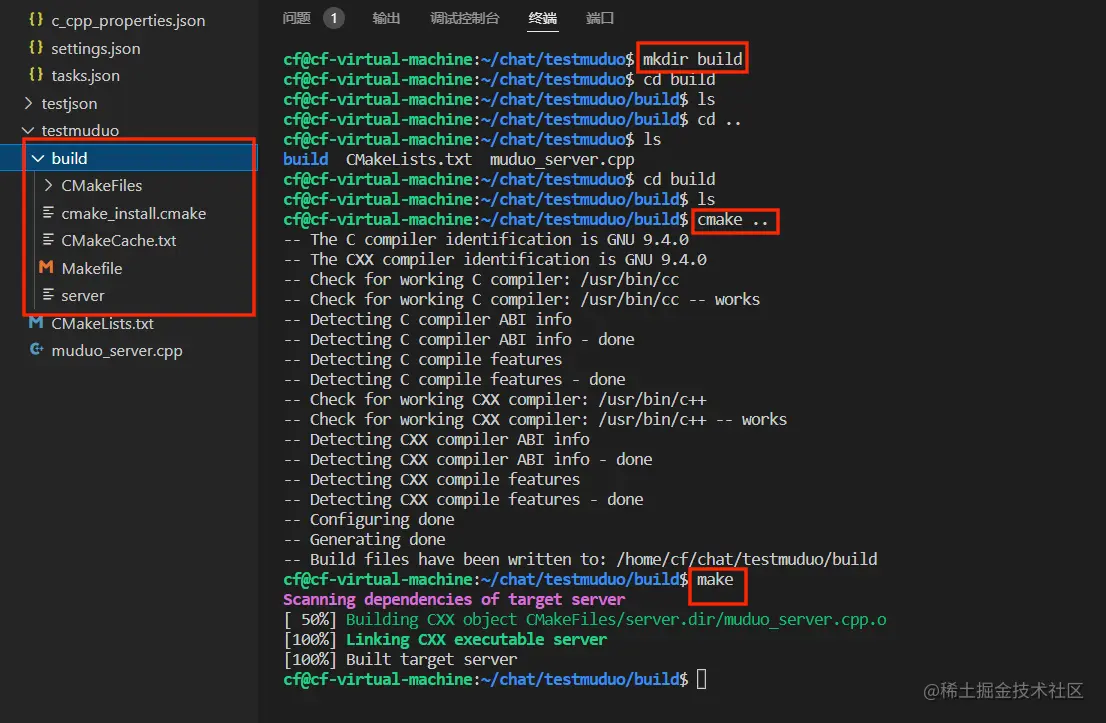This screenshot has height=723, width=1106.
Task: Switch to the 调试控制台 debug console tab
Action: [x=465, y=18]
